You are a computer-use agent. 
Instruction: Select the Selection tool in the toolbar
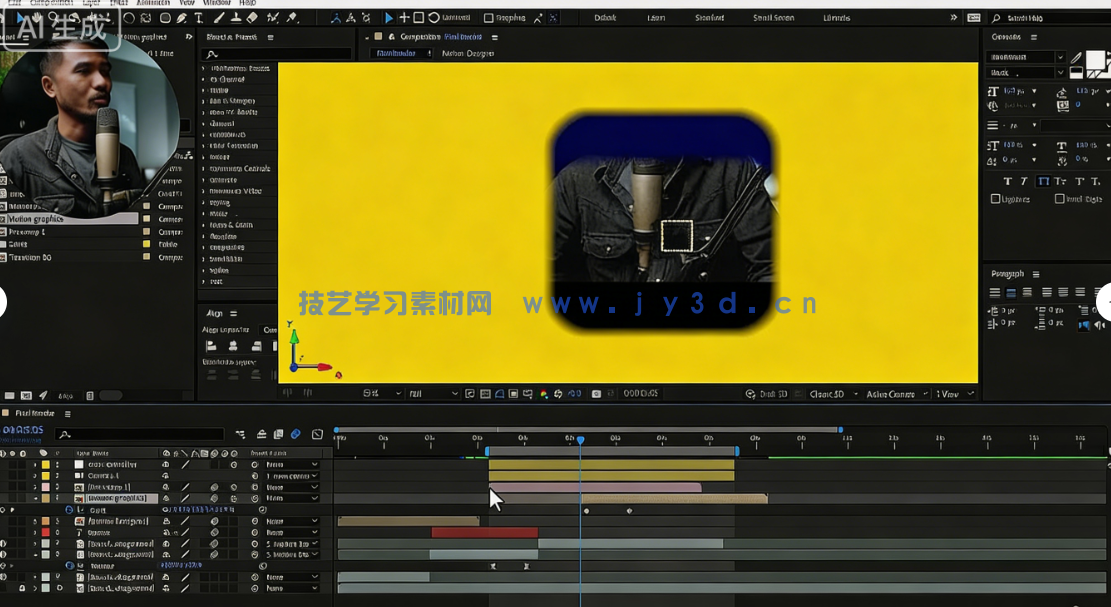click(20, 17)
